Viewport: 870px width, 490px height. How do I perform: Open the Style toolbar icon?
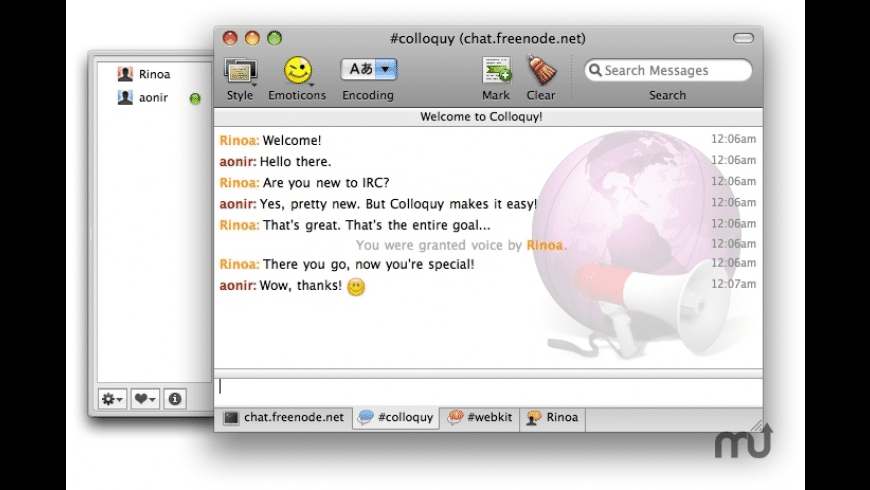tap(240, 71)
